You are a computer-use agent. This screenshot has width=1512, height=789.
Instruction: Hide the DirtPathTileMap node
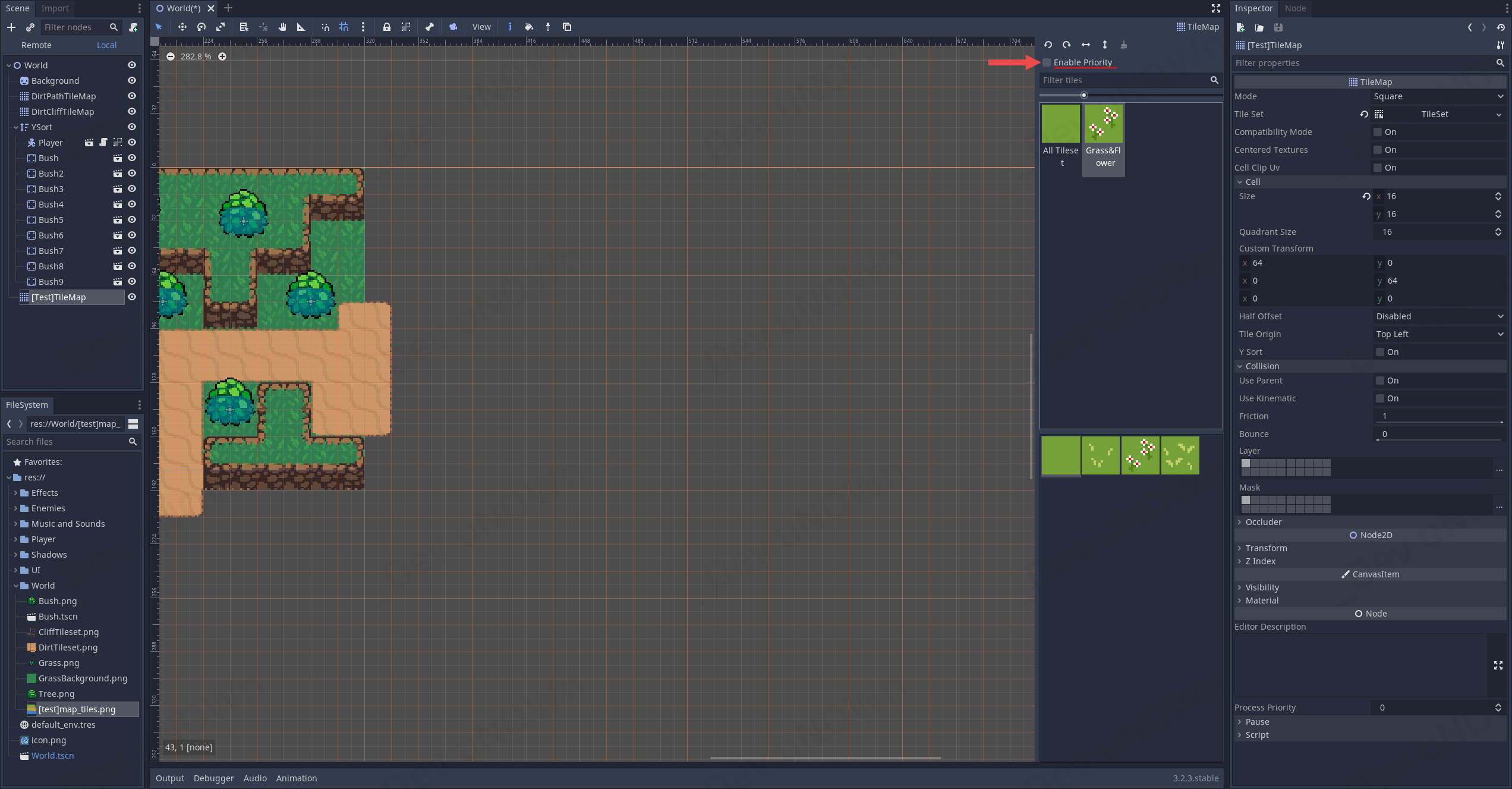click(x=132, y=96)
